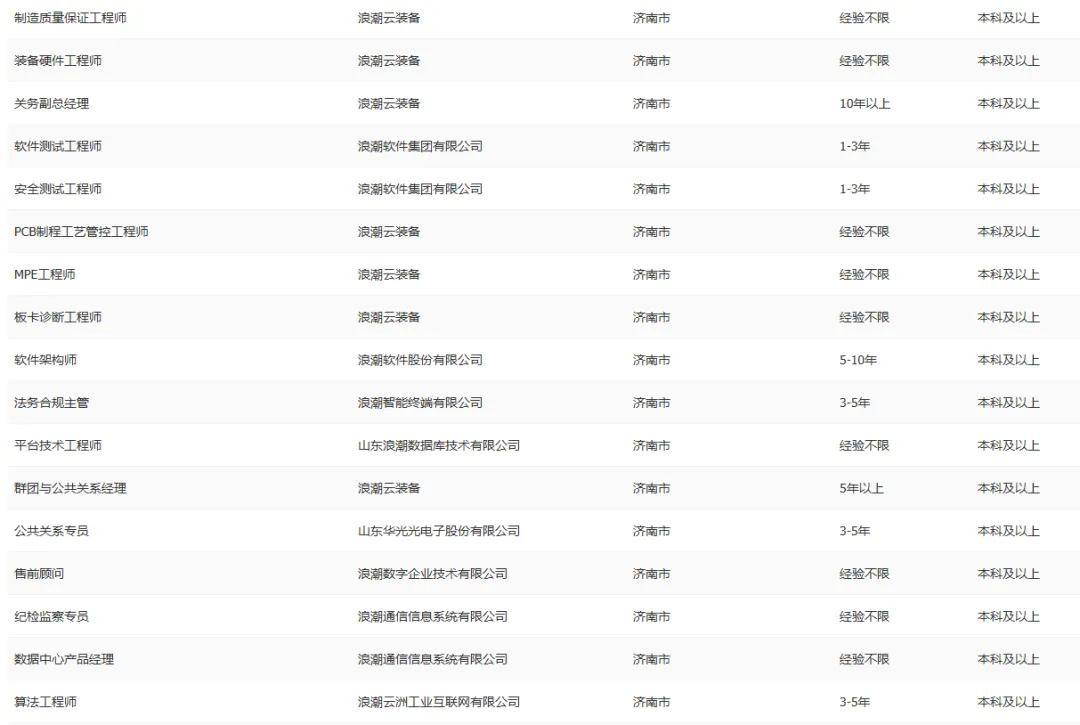Open the MPE工程师 listing
Viewport: 1080px width, 725px height.
(x=45, y=274)
